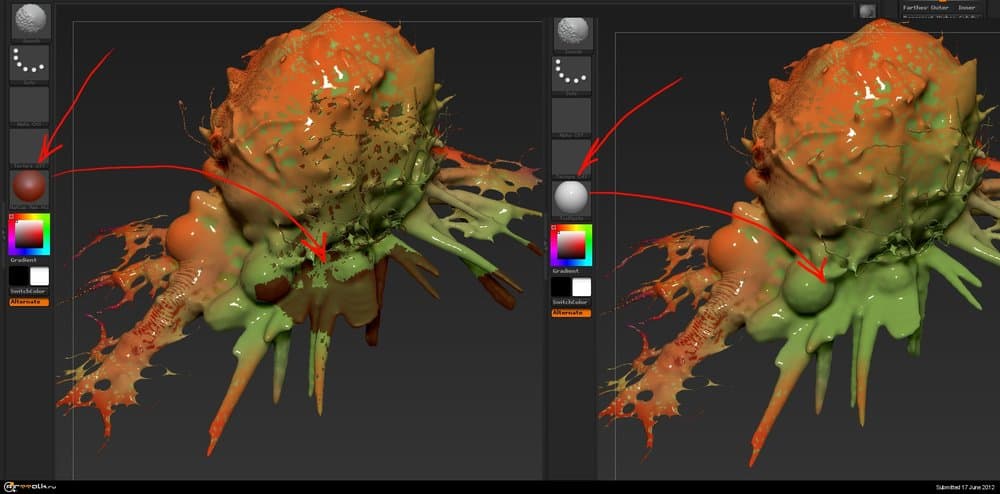Enable Gradient under the left color picker

(x=24, y=259)
